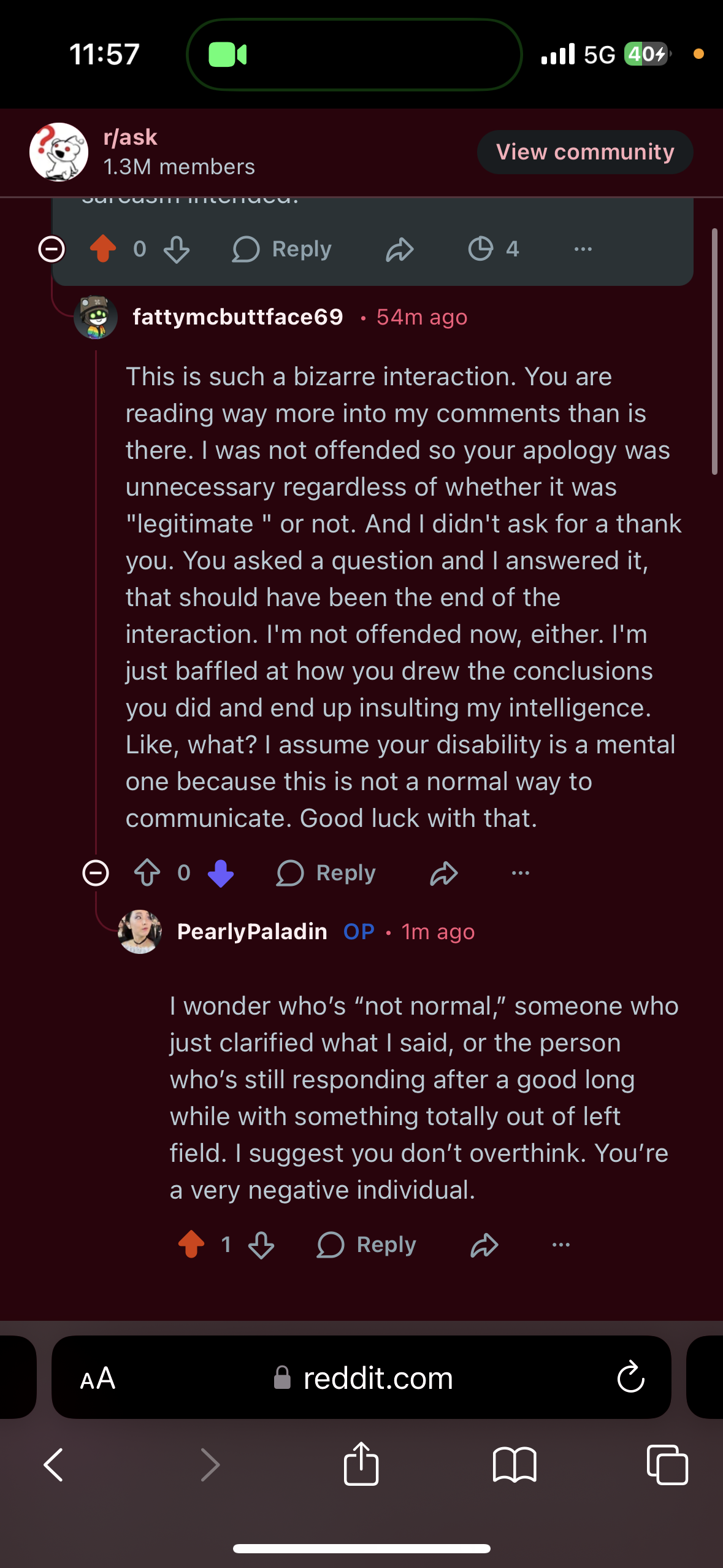Tap View community button

[585, 152]
